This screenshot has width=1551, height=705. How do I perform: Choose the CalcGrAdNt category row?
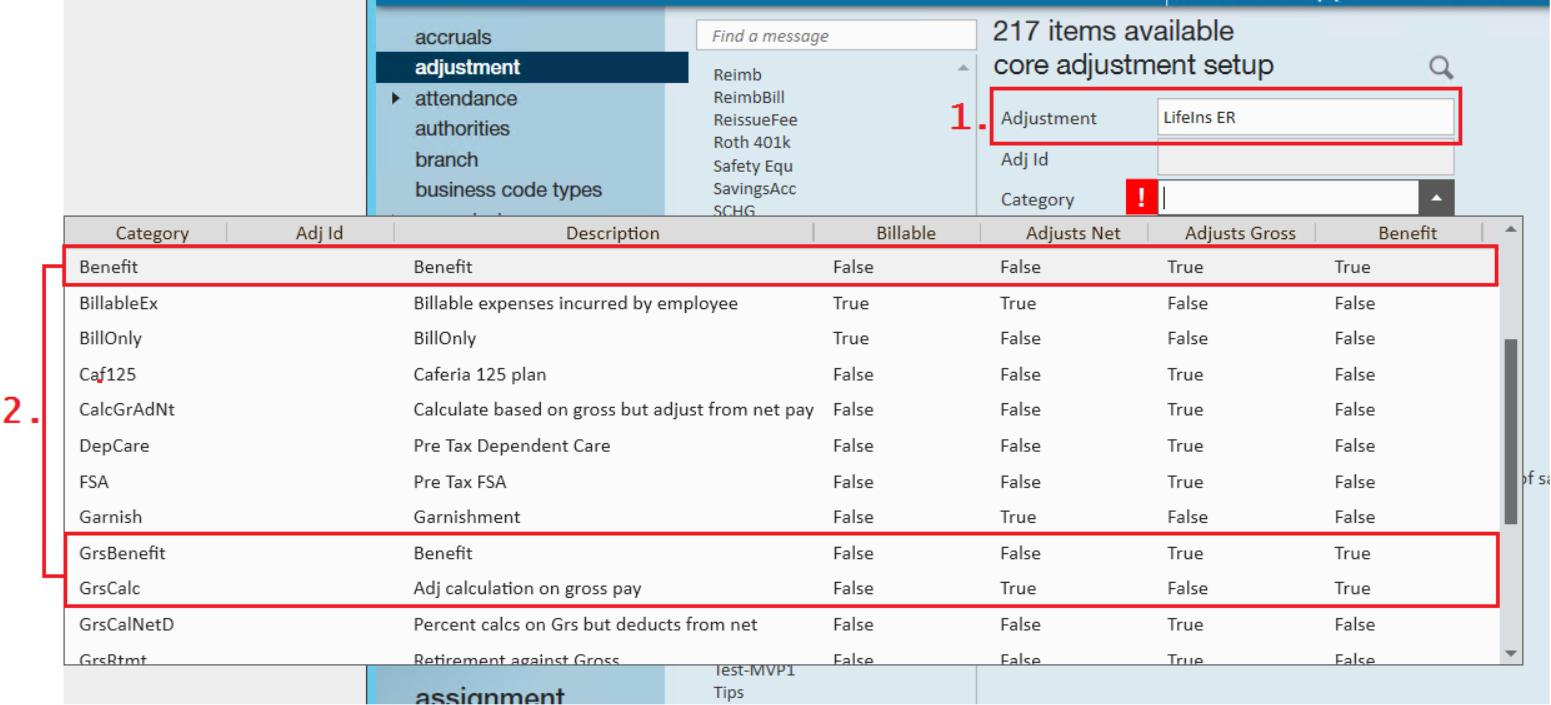point(782,409)
